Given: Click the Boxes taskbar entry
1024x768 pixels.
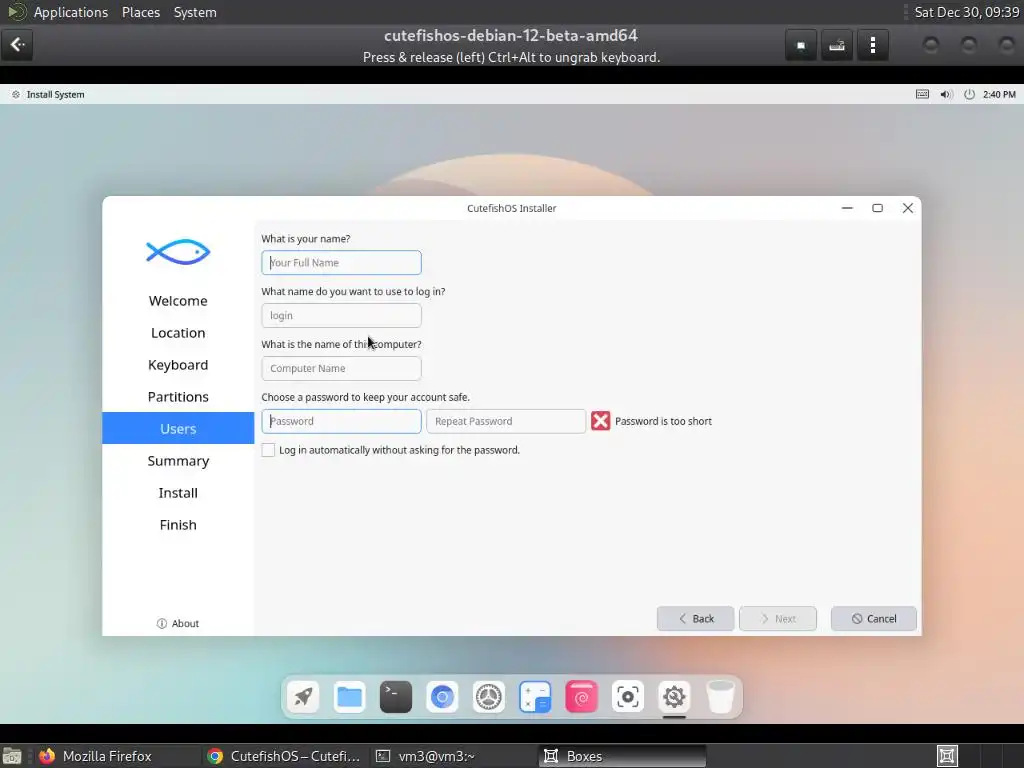Looking at the screenshot, I should [622, 756].
